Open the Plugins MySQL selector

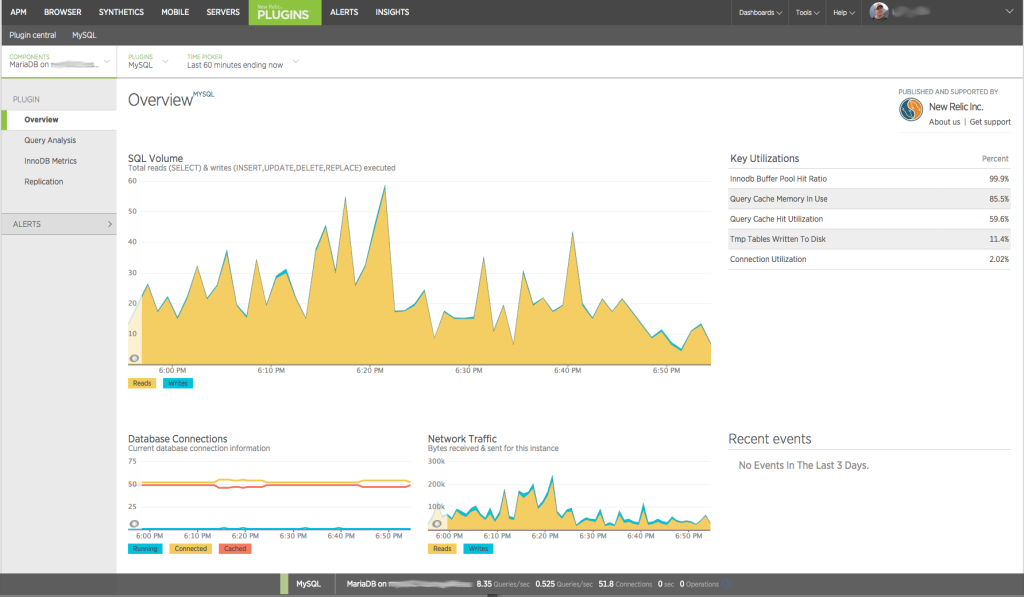148,61
